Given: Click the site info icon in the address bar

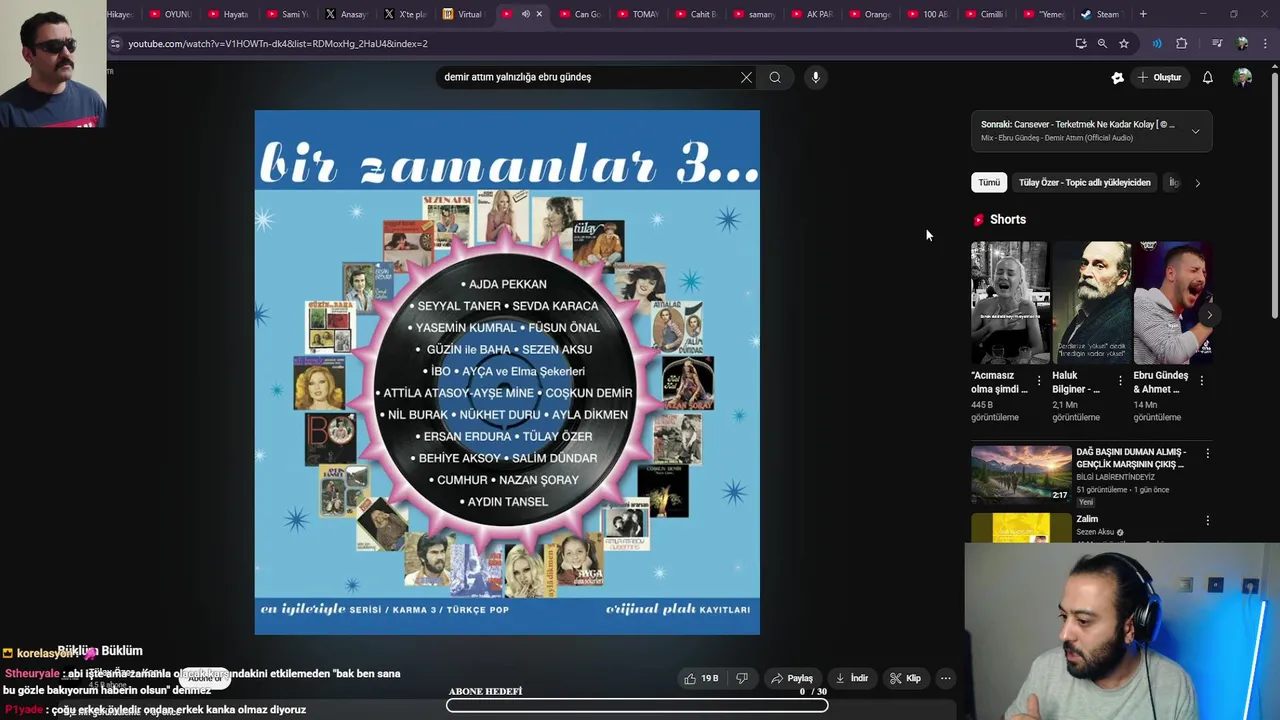Looking at the screenshot, I should point(116,44).
